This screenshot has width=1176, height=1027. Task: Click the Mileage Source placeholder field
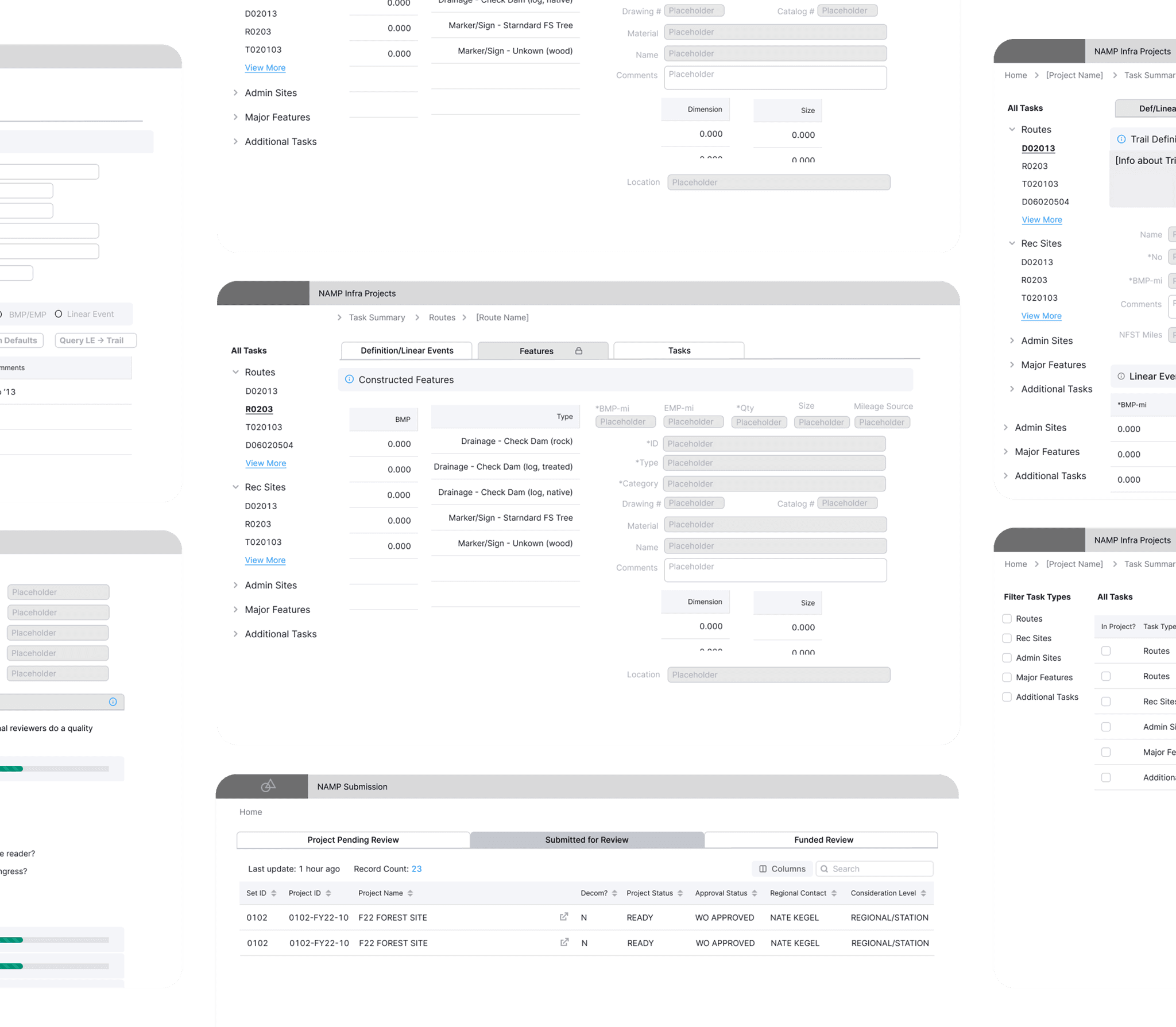[x=881, y=422]
